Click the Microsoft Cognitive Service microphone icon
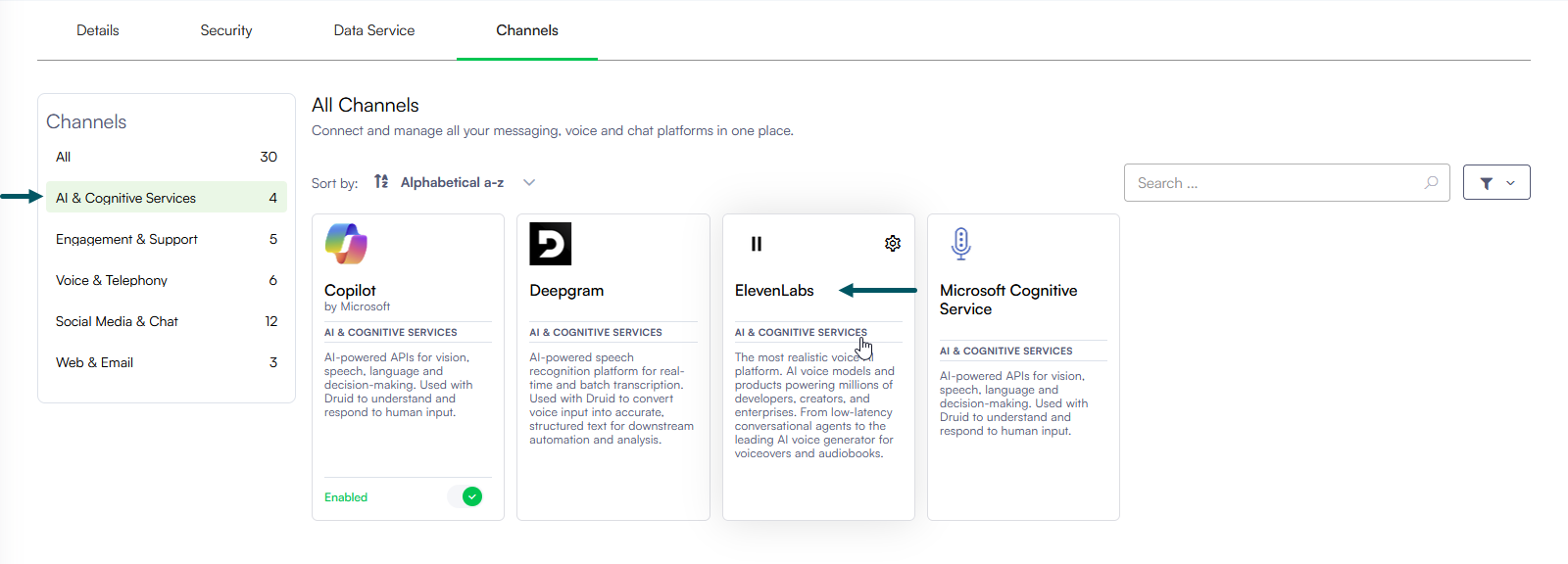This screenshot has height=564, width=1568. 960,243
